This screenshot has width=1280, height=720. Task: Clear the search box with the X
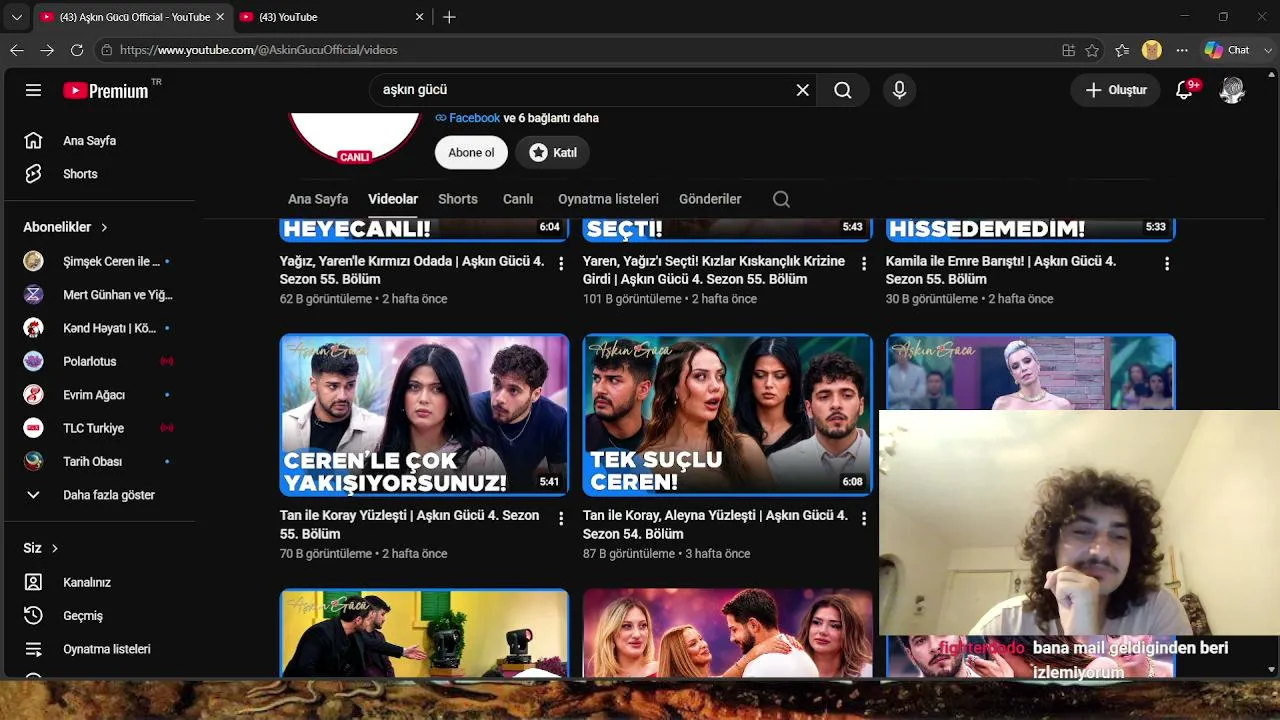tap(802, 90)
